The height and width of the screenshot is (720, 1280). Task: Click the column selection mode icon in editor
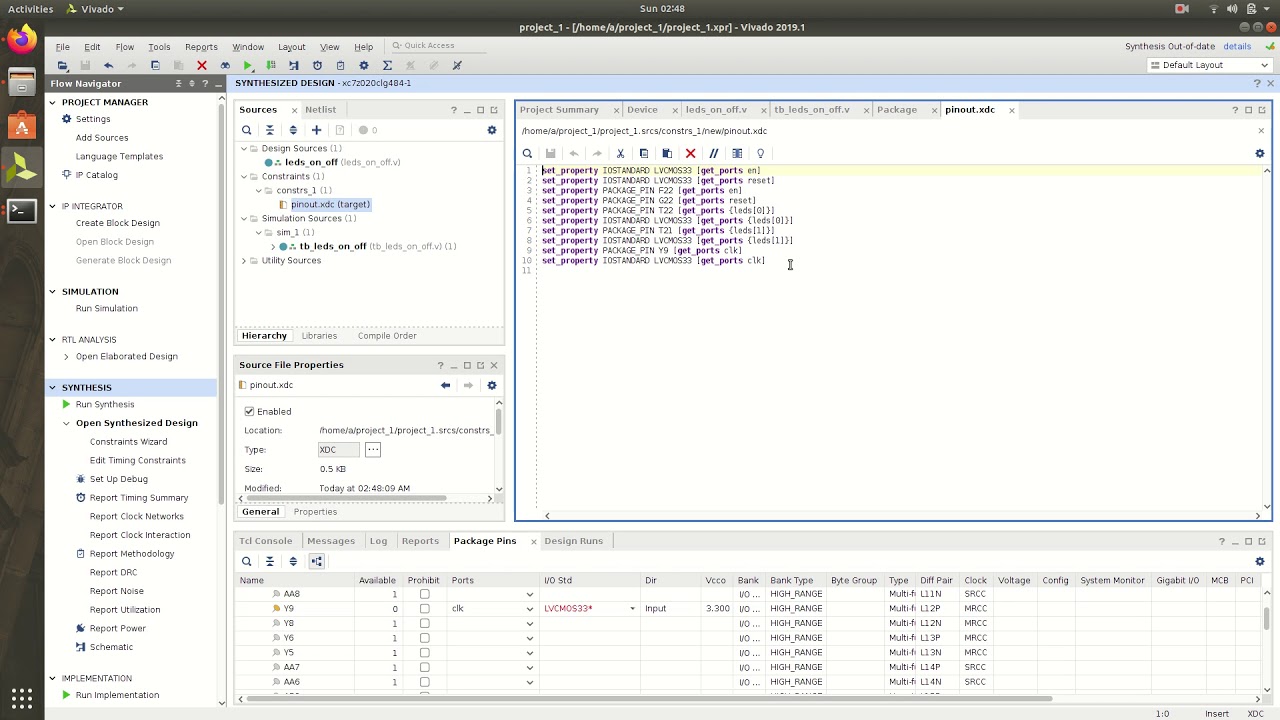(x=737, y=153)
